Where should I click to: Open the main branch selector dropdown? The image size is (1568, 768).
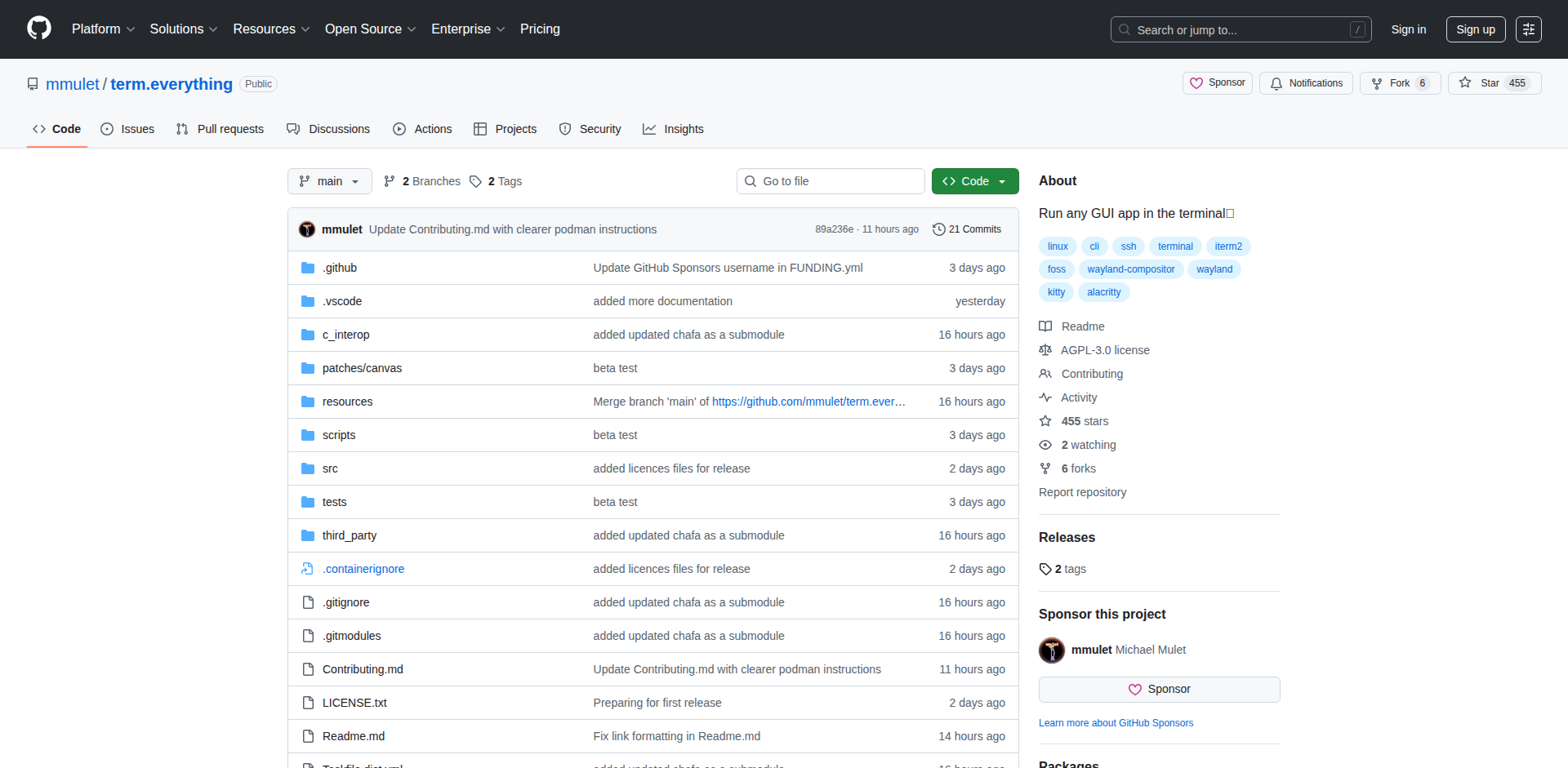(x=330, y=181)
